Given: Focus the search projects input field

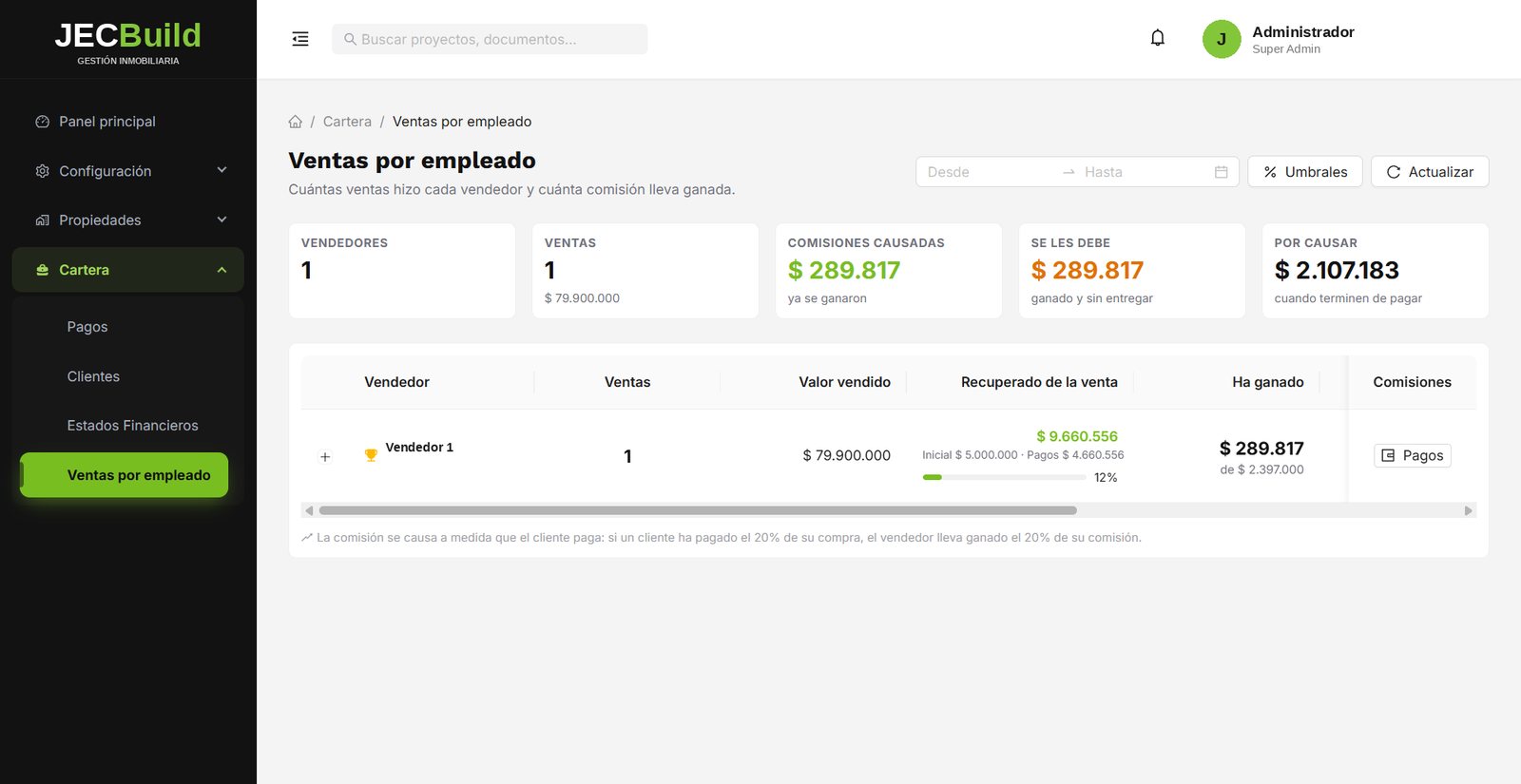Looking at the screenshot, I should click(x=490, y=39).
